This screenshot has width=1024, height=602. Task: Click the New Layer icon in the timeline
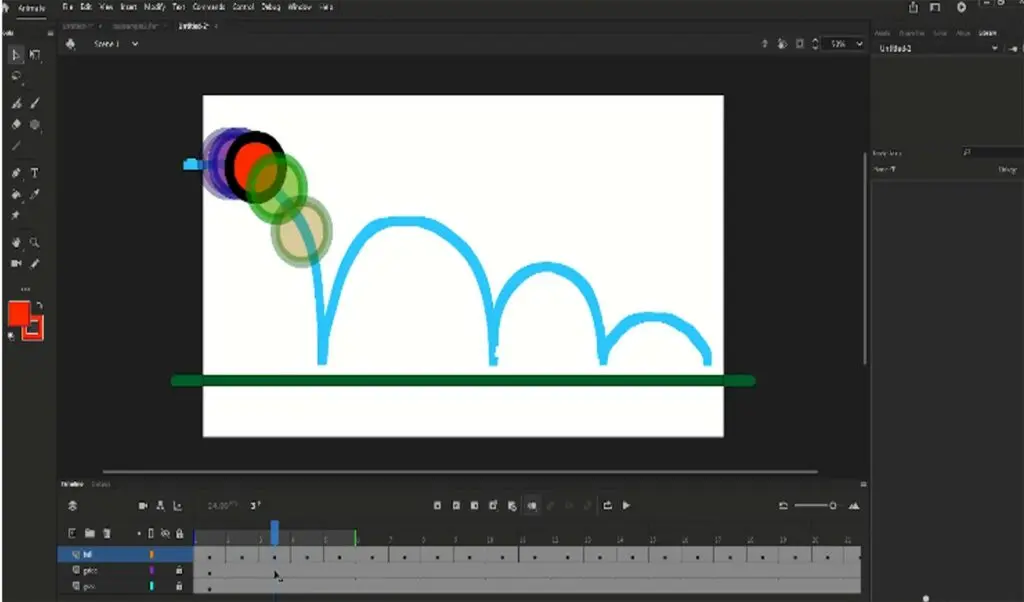(x=72, y=533)
